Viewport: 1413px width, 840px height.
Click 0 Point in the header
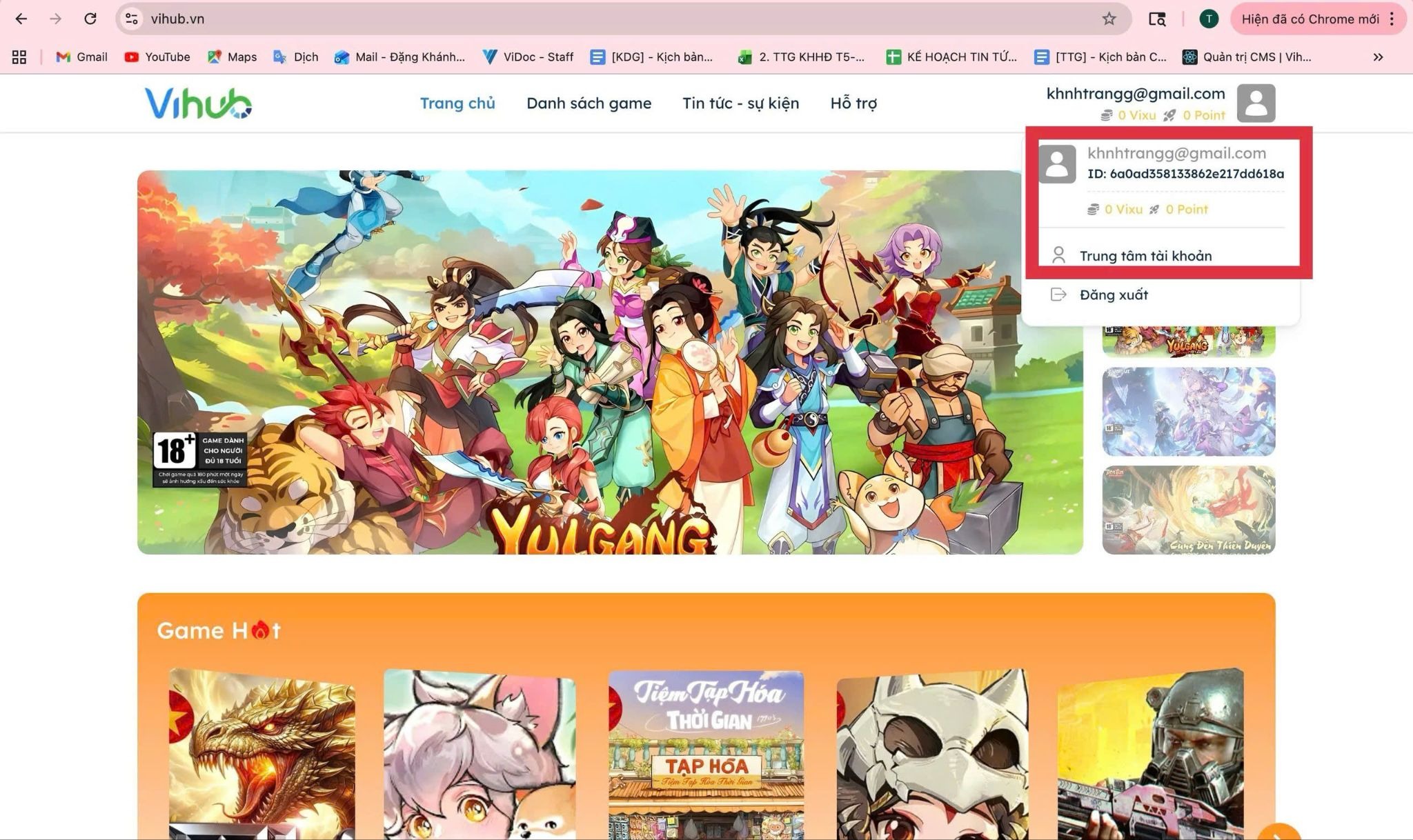coord(1204,115)
